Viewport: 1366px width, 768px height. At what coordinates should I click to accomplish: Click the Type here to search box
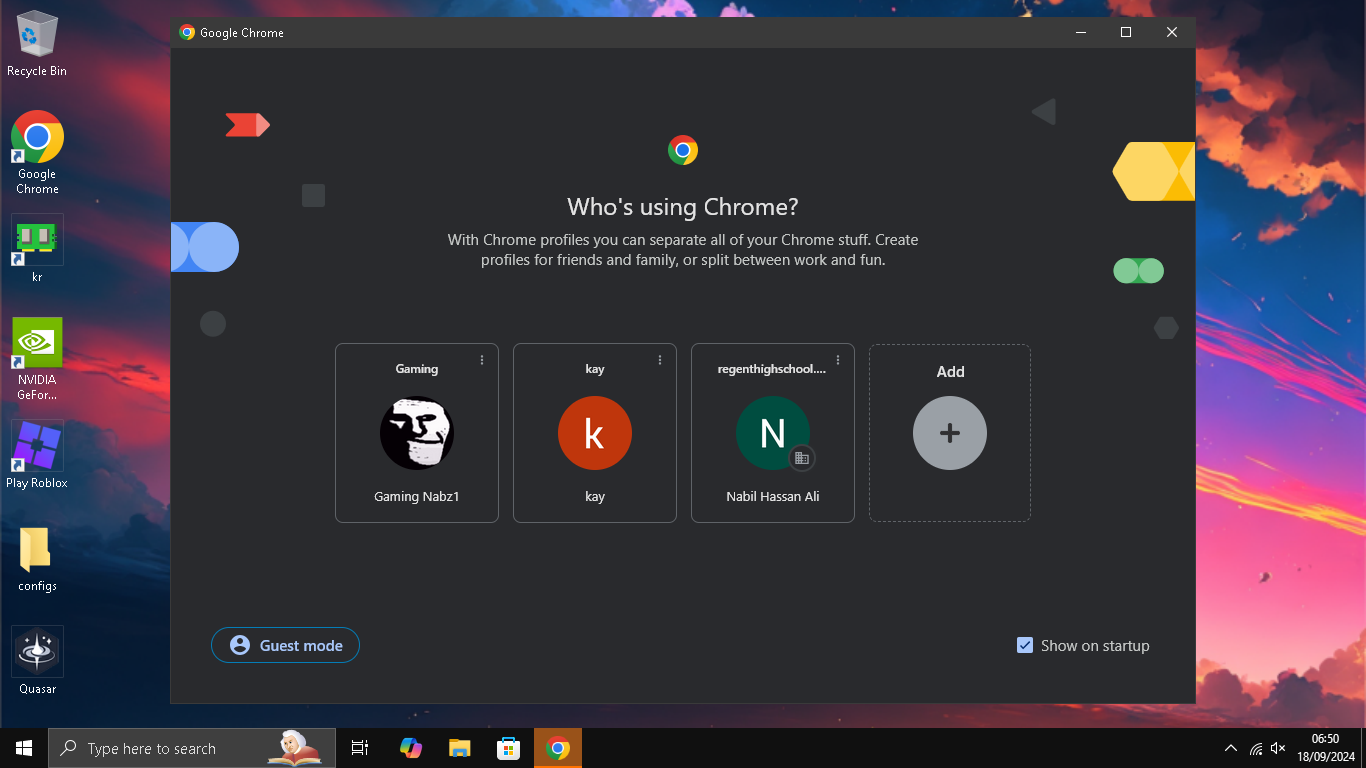[191, 748]
